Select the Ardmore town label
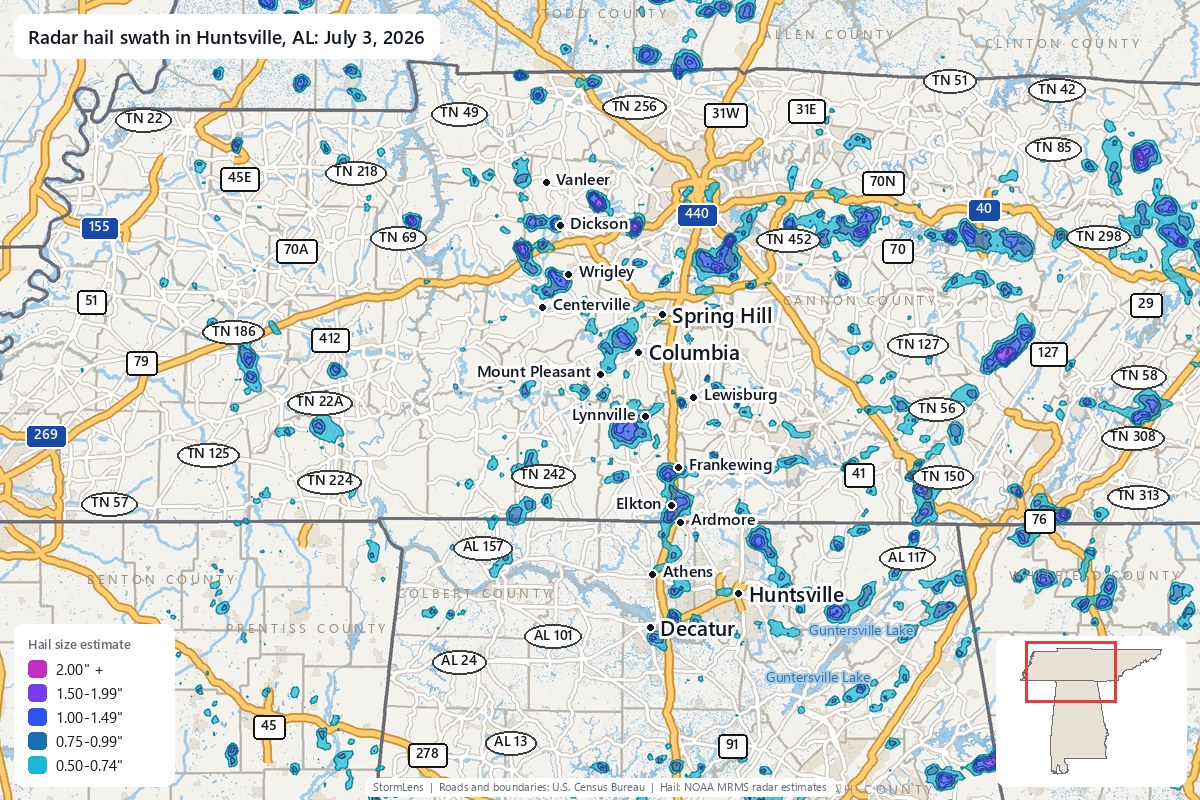Screen dimensions: 1200x800 click(723, 520)
